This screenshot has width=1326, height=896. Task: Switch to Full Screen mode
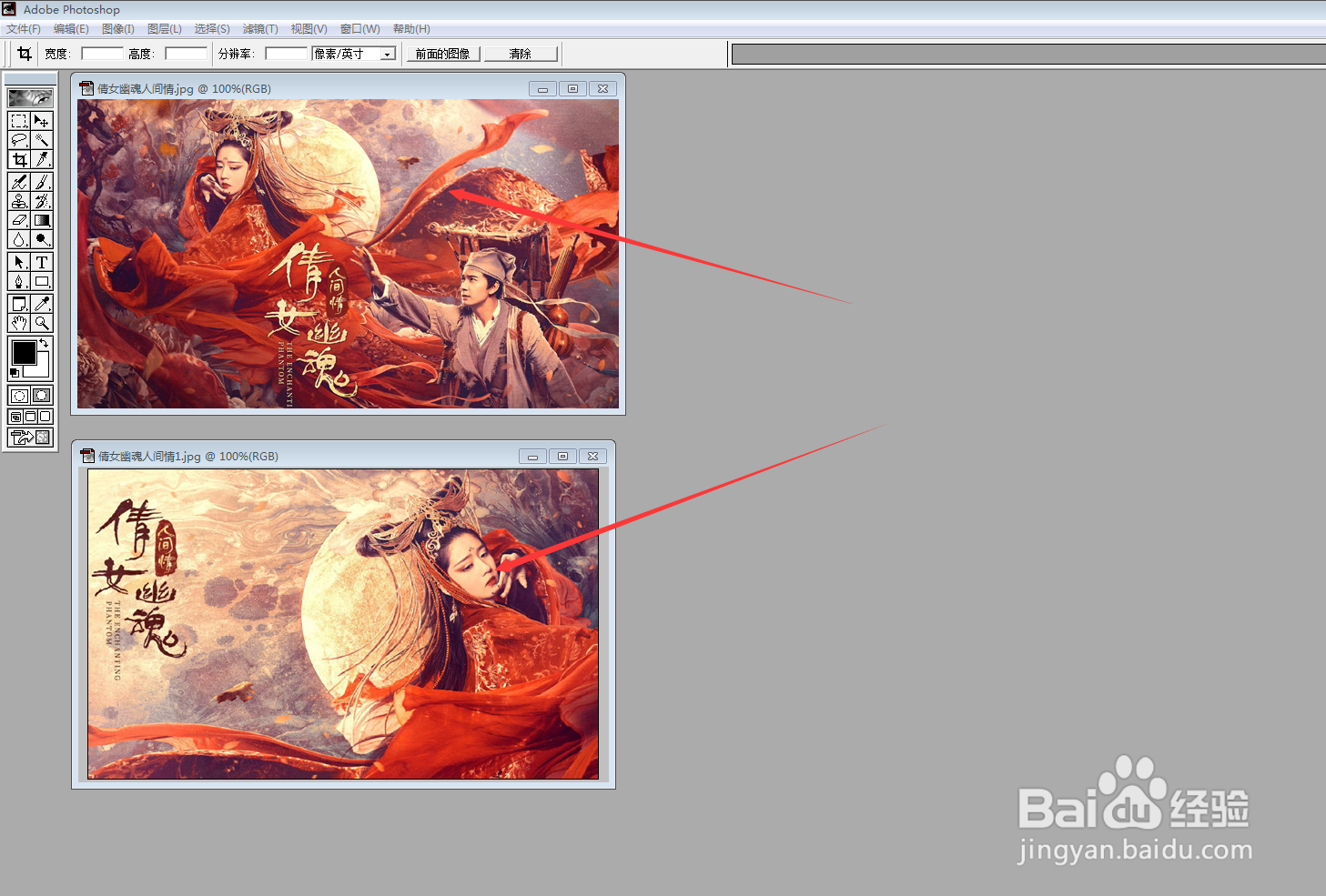pos(46,417)
